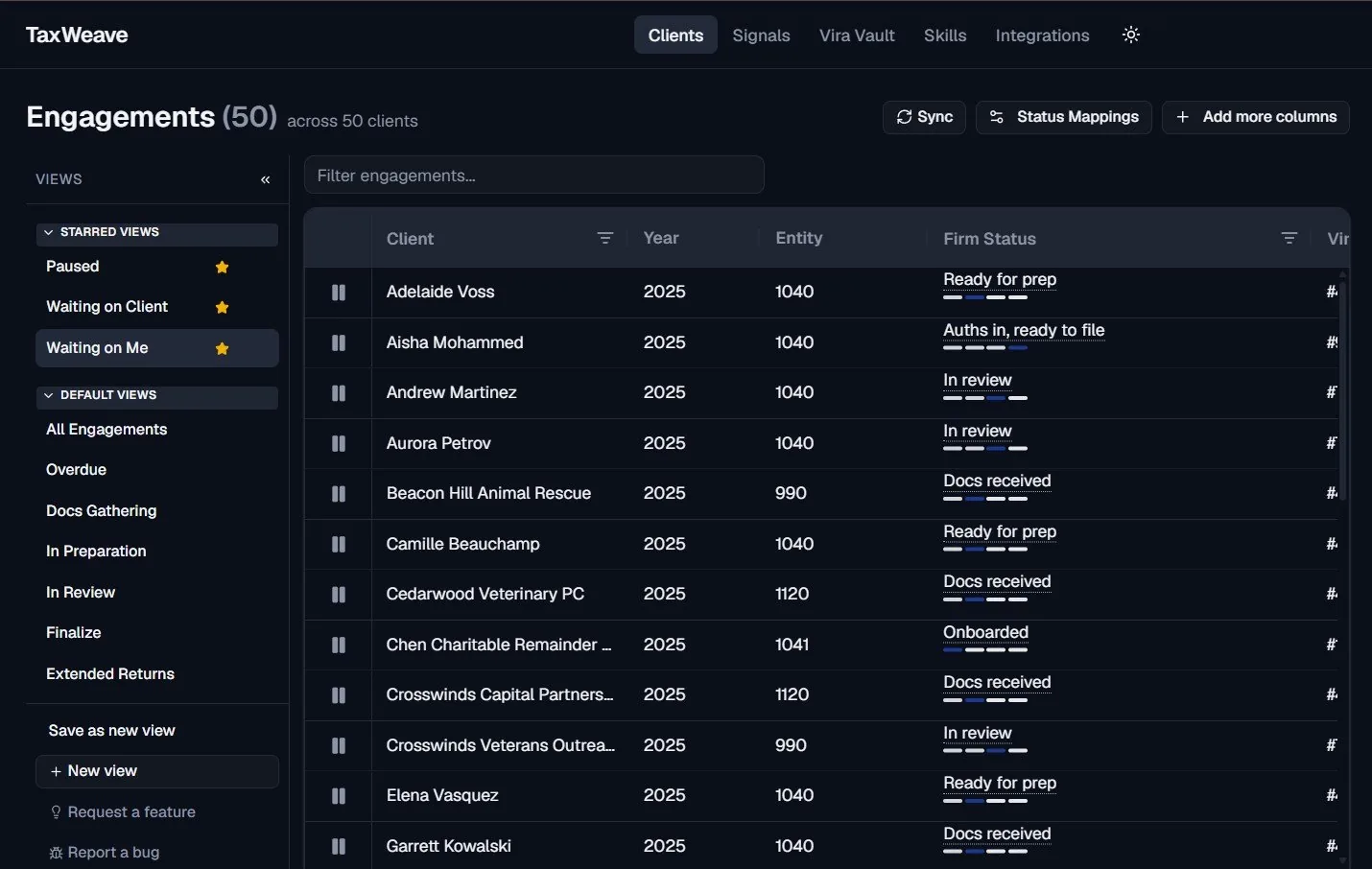
Task: Open the Extended Returns view
Action: [x=110, y=673]
